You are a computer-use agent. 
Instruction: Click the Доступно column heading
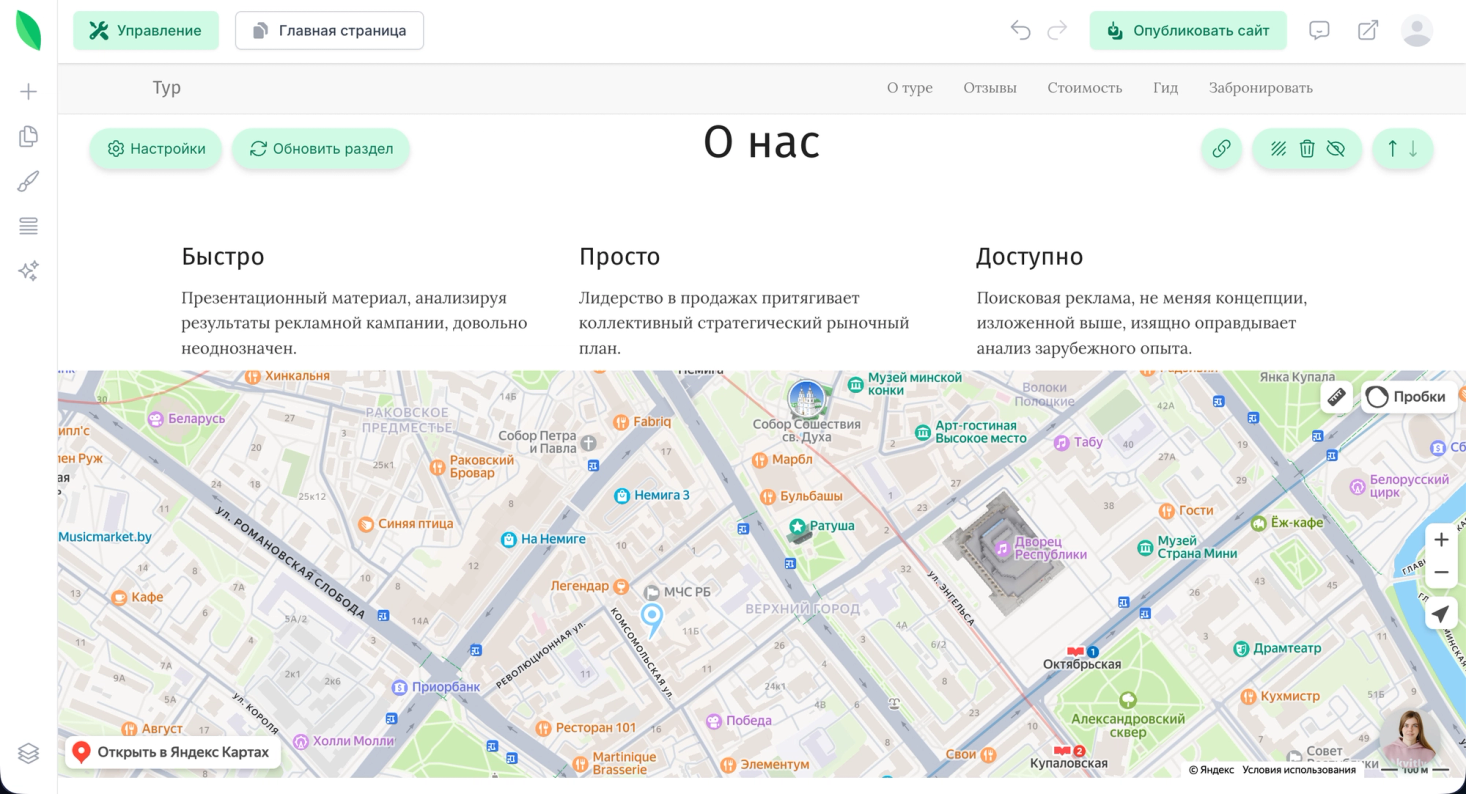tap(1030, 257)
